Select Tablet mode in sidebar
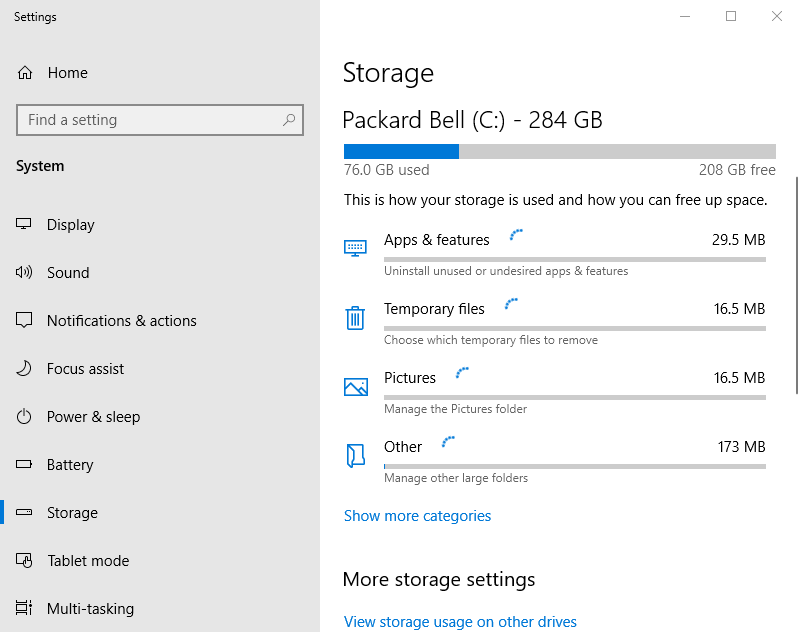800x632 pixels. pyautogui.click(x=88, y=561)
